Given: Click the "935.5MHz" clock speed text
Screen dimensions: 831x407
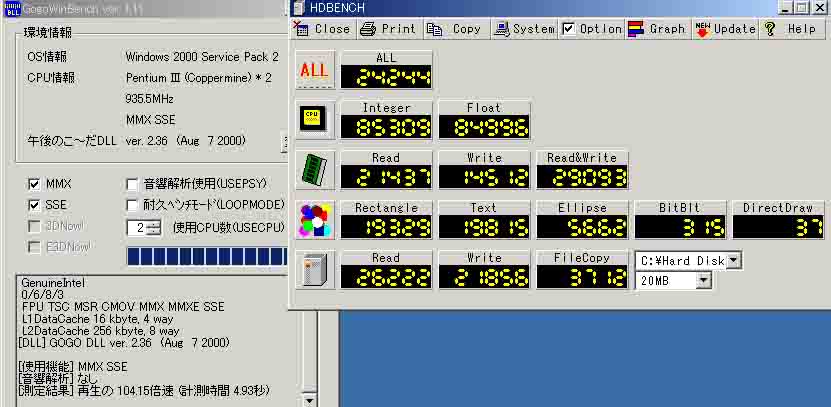Looking at the screenshot, I should tap(150, 99).
